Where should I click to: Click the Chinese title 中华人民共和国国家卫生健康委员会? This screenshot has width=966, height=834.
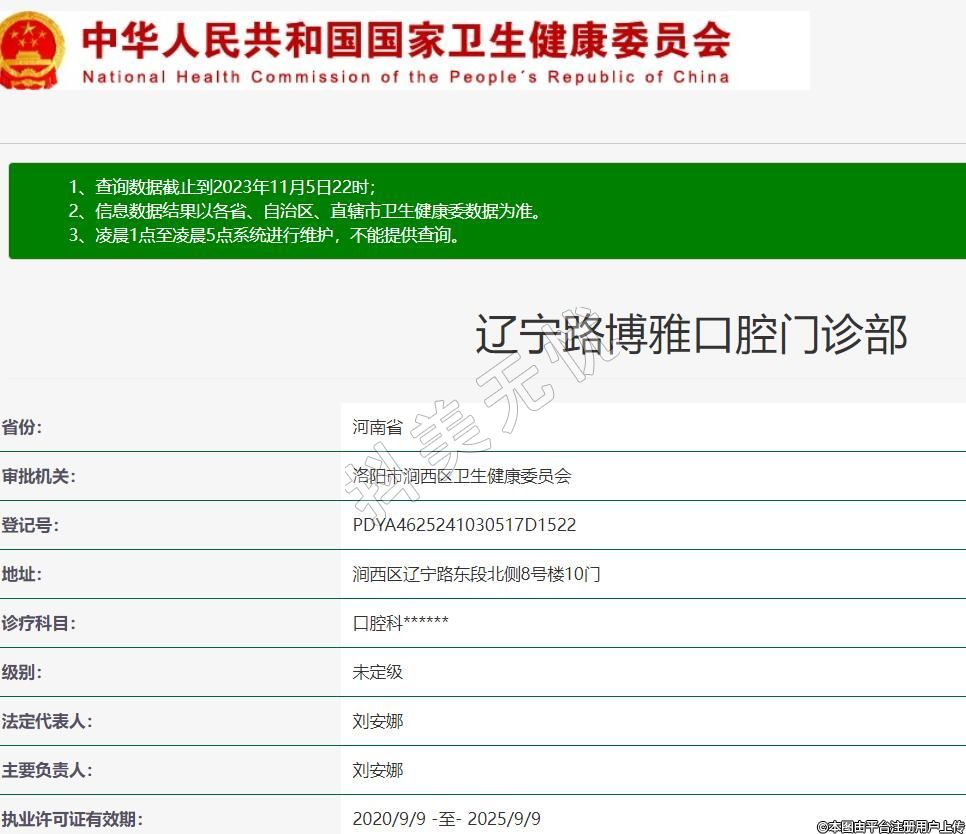coord(405,38)
